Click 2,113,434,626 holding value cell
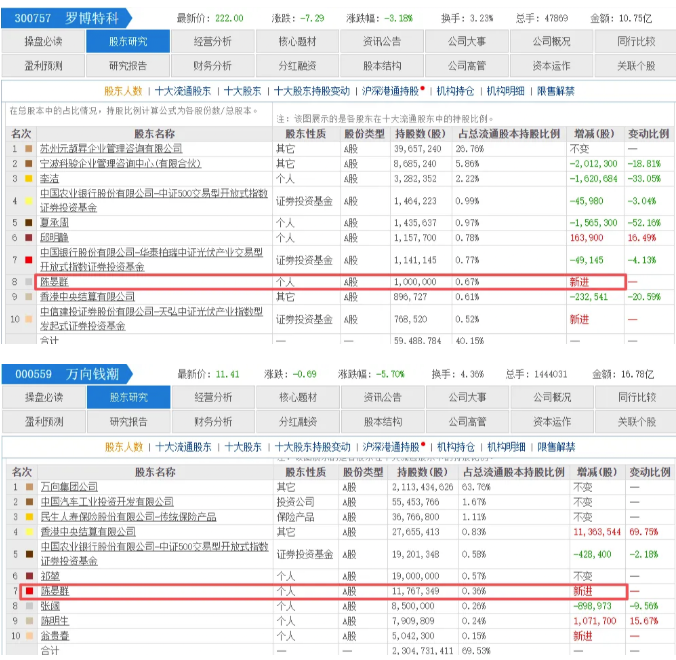Viewport: 676px width, 660px height. (422, 487)
